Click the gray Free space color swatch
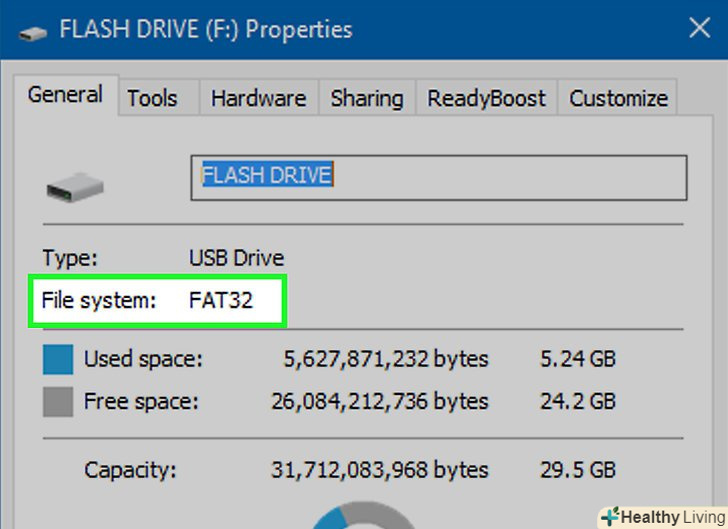 [x=58, y=402]
